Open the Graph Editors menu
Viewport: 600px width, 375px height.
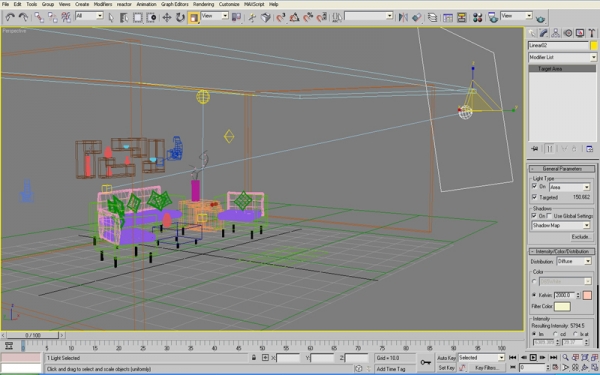pos(174,4)
